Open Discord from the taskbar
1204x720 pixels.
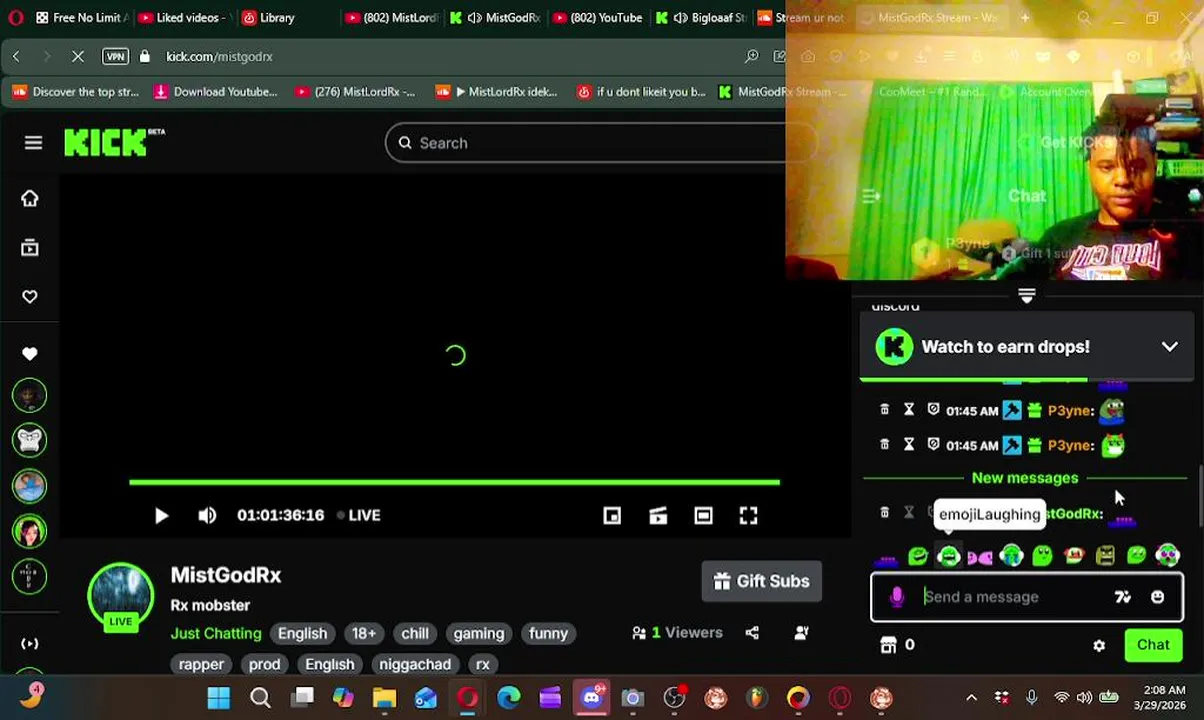click(x=591, y=697)
